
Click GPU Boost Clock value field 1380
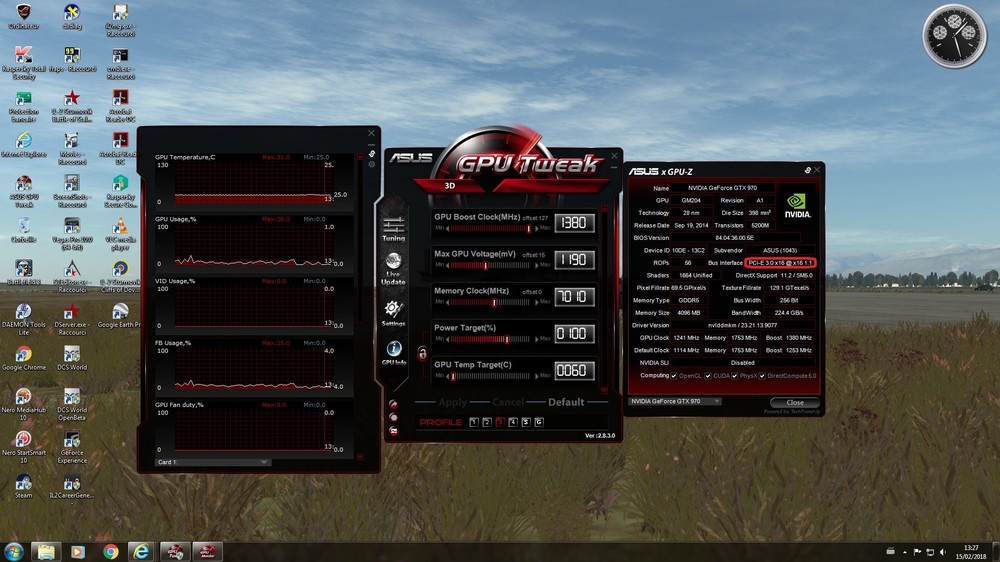pyautogui.click(x=575, y=223)
